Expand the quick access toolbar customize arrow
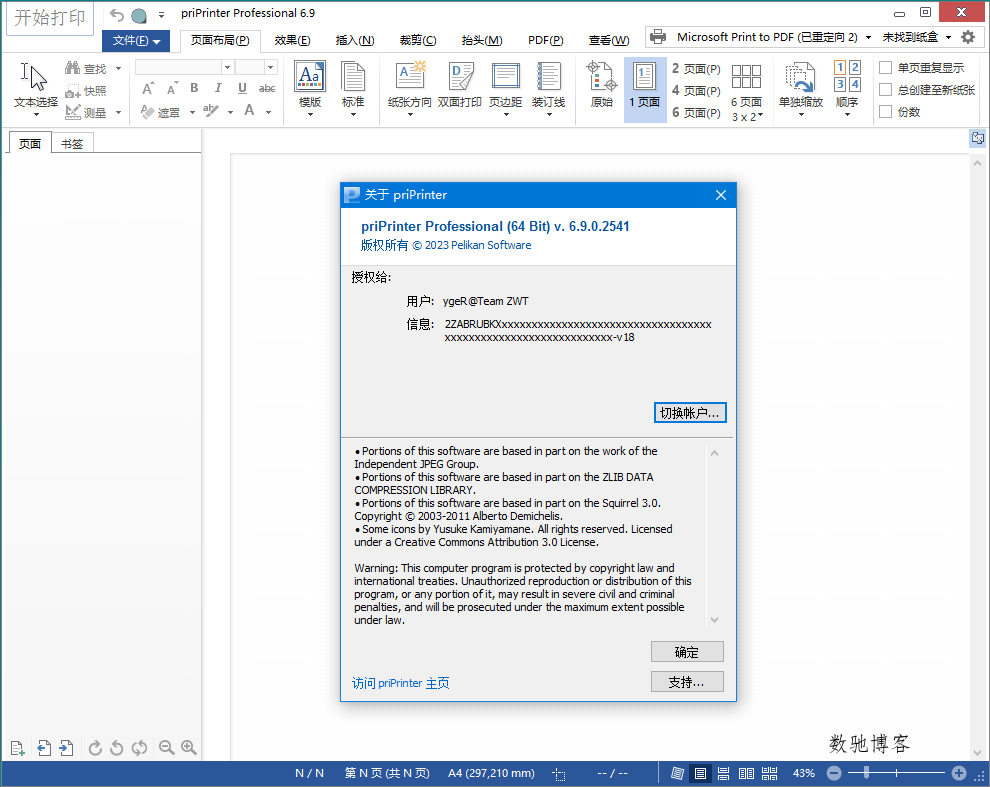The height and width of the screenshot is (787, 990). [x=162, y=15]
